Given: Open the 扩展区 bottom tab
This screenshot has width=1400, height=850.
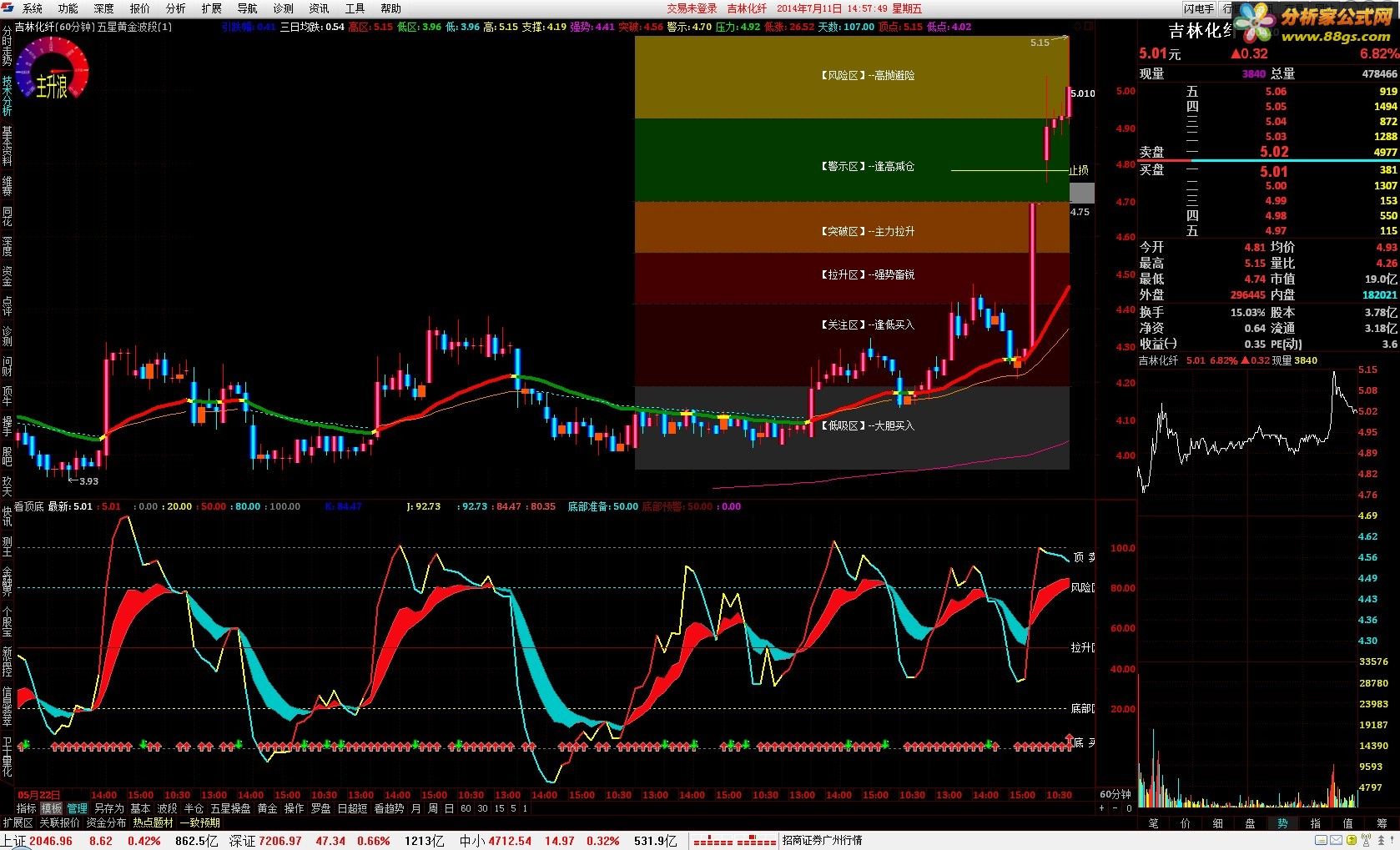Looking at the screenshot, I should tap(18, 822).
